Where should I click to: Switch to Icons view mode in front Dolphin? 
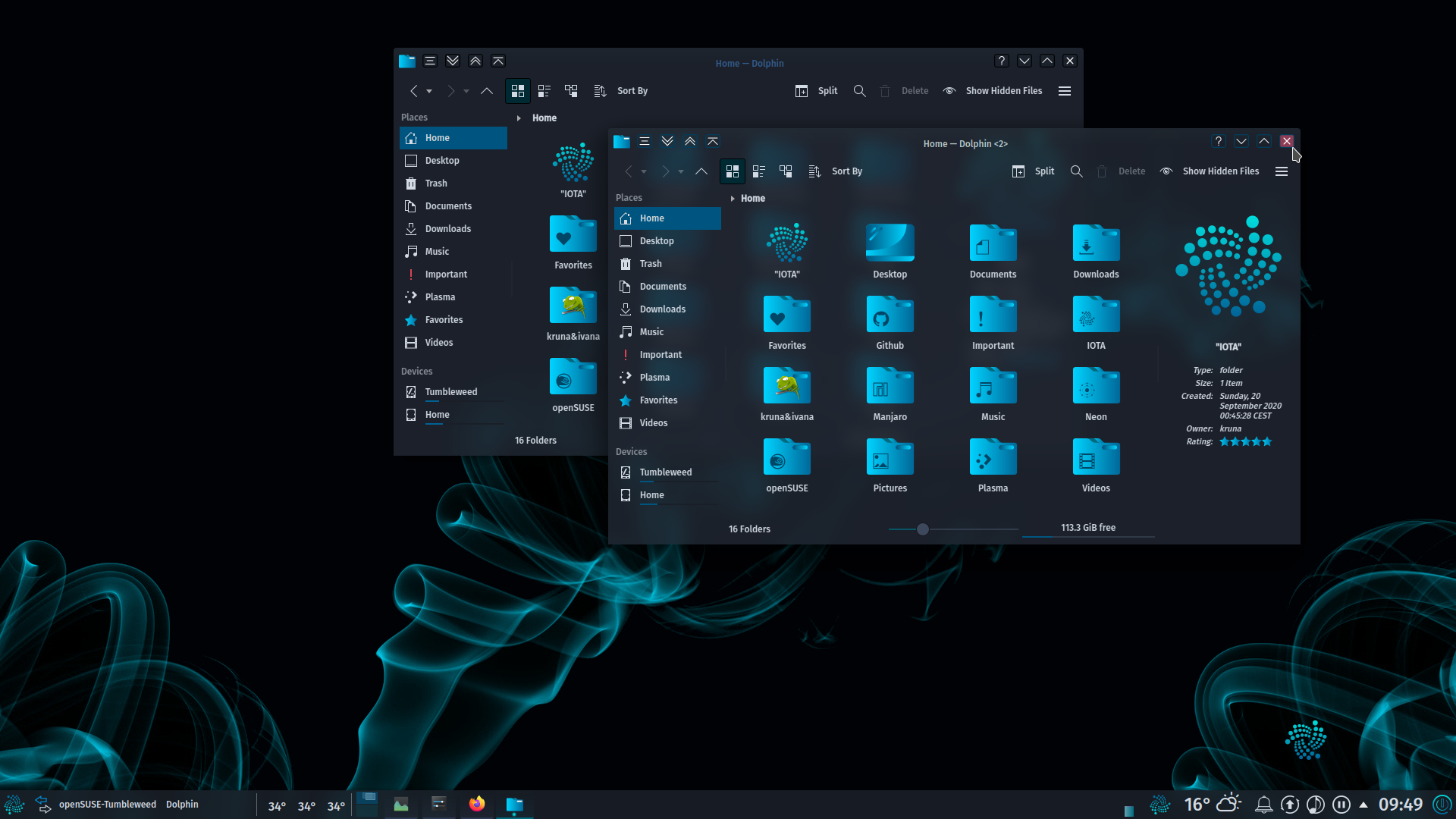(732, 171)
